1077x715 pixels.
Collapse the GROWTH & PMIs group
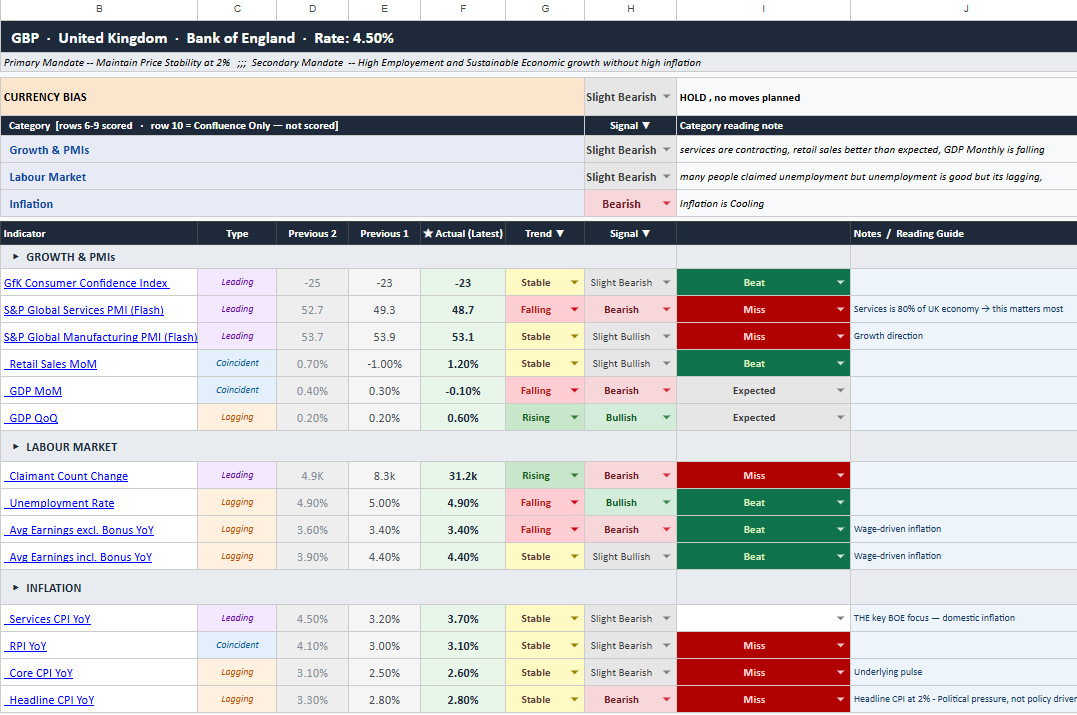click(16, 257)
